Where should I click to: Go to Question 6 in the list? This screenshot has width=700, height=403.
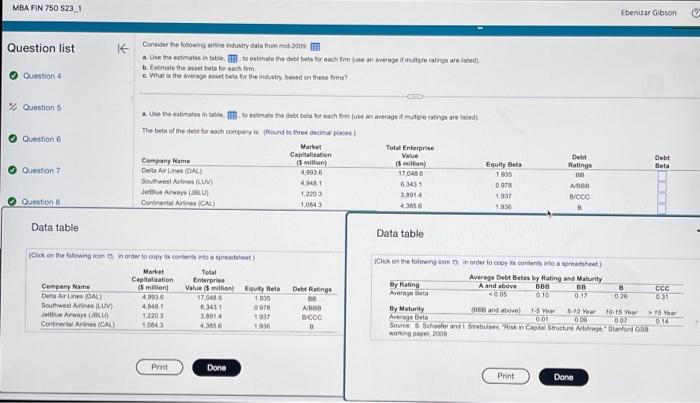[x=42, y=139]
